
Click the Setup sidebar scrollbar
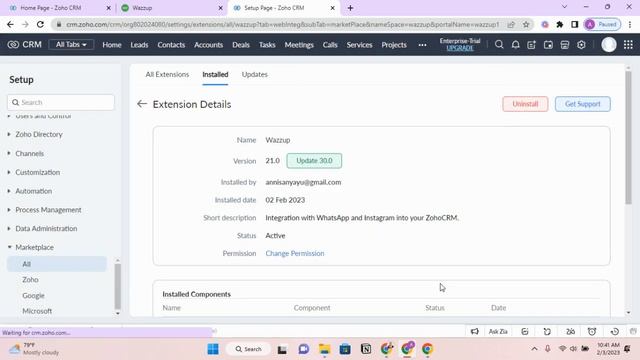[x=118, y=287]
